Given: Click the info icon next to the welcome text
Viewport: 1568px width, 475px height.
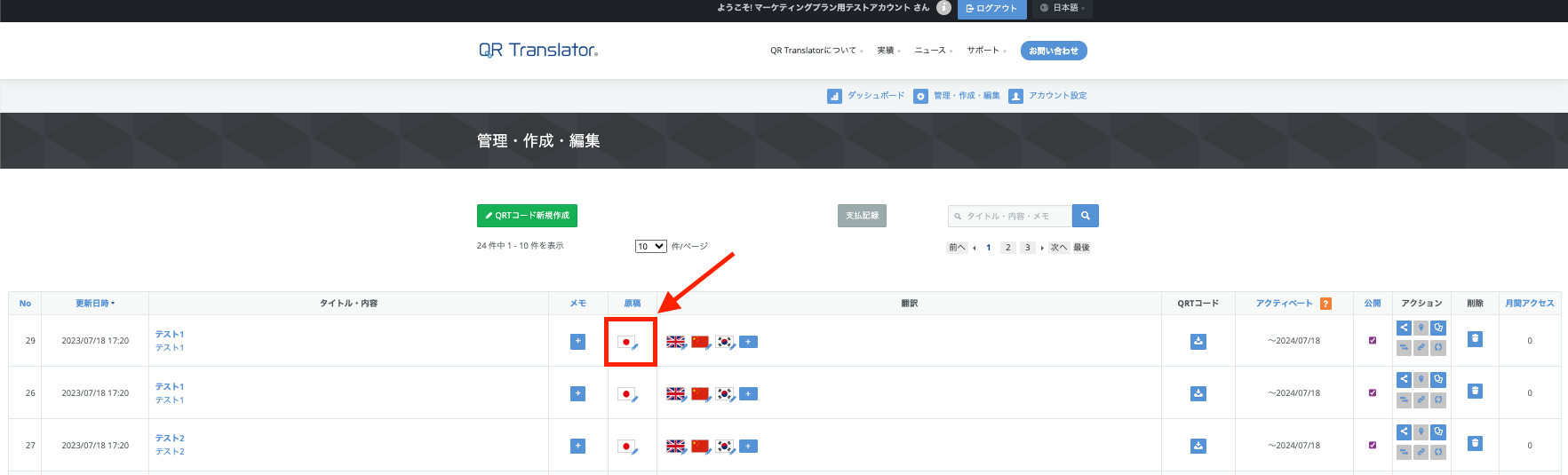Looking at the screenshot, I should [x=943, y=8].
